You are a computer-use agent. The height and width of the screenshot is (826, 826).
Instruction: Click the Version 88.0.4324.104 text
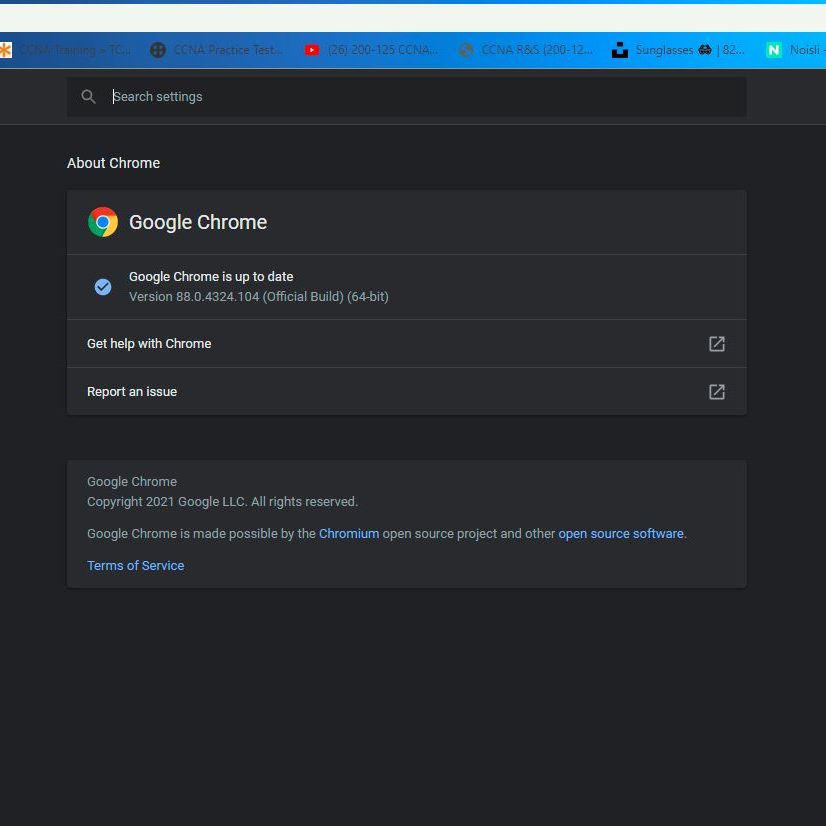[259, 297]
